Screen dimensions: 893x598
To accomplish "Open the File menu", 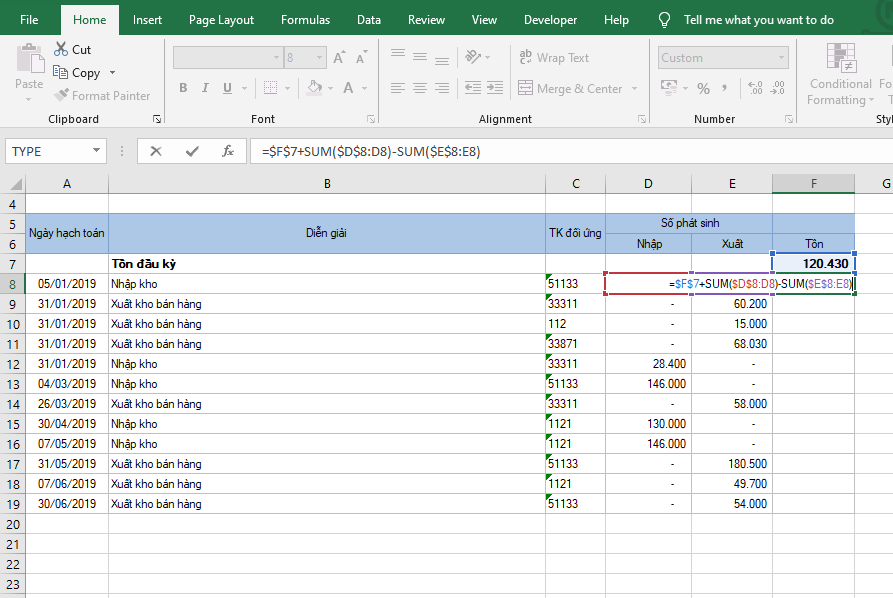I will point(29,20).
